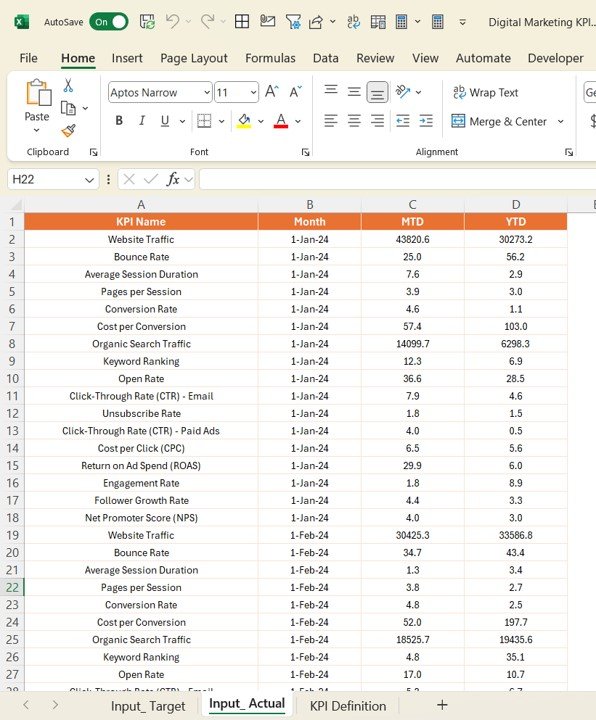Toggle Bold formatting
This screenshot has width=596, height=720.
pos(119,121)
